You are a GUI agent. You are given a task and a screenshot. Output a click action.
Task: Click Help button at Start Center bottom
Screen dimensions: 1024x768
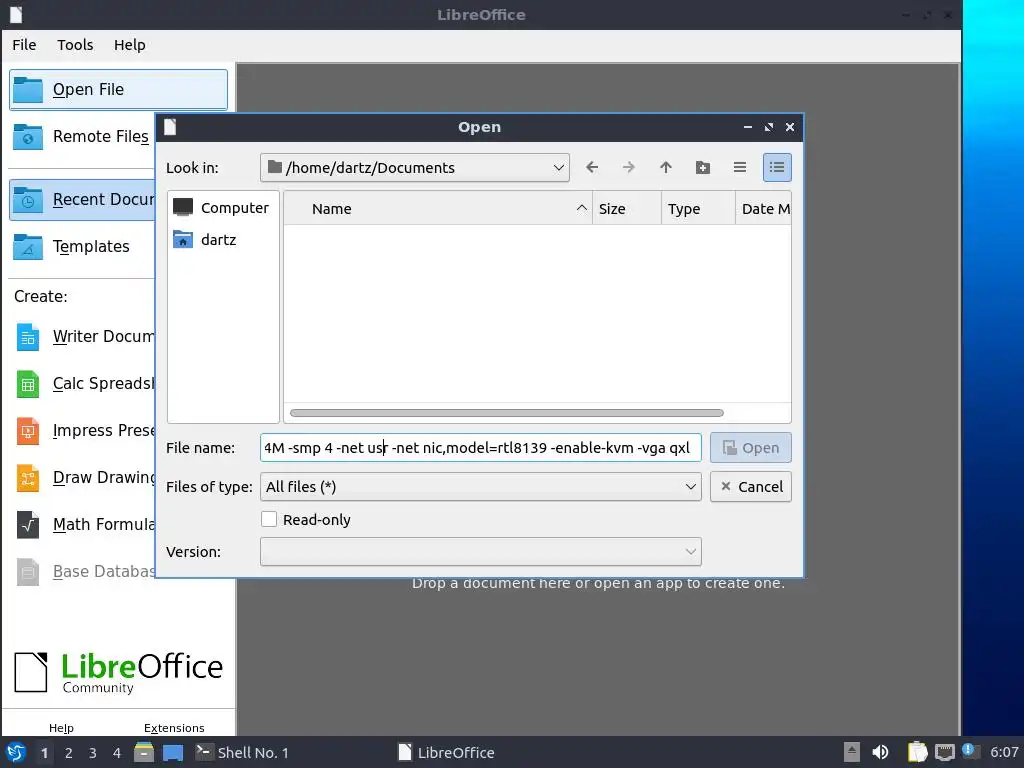point(61,728)
